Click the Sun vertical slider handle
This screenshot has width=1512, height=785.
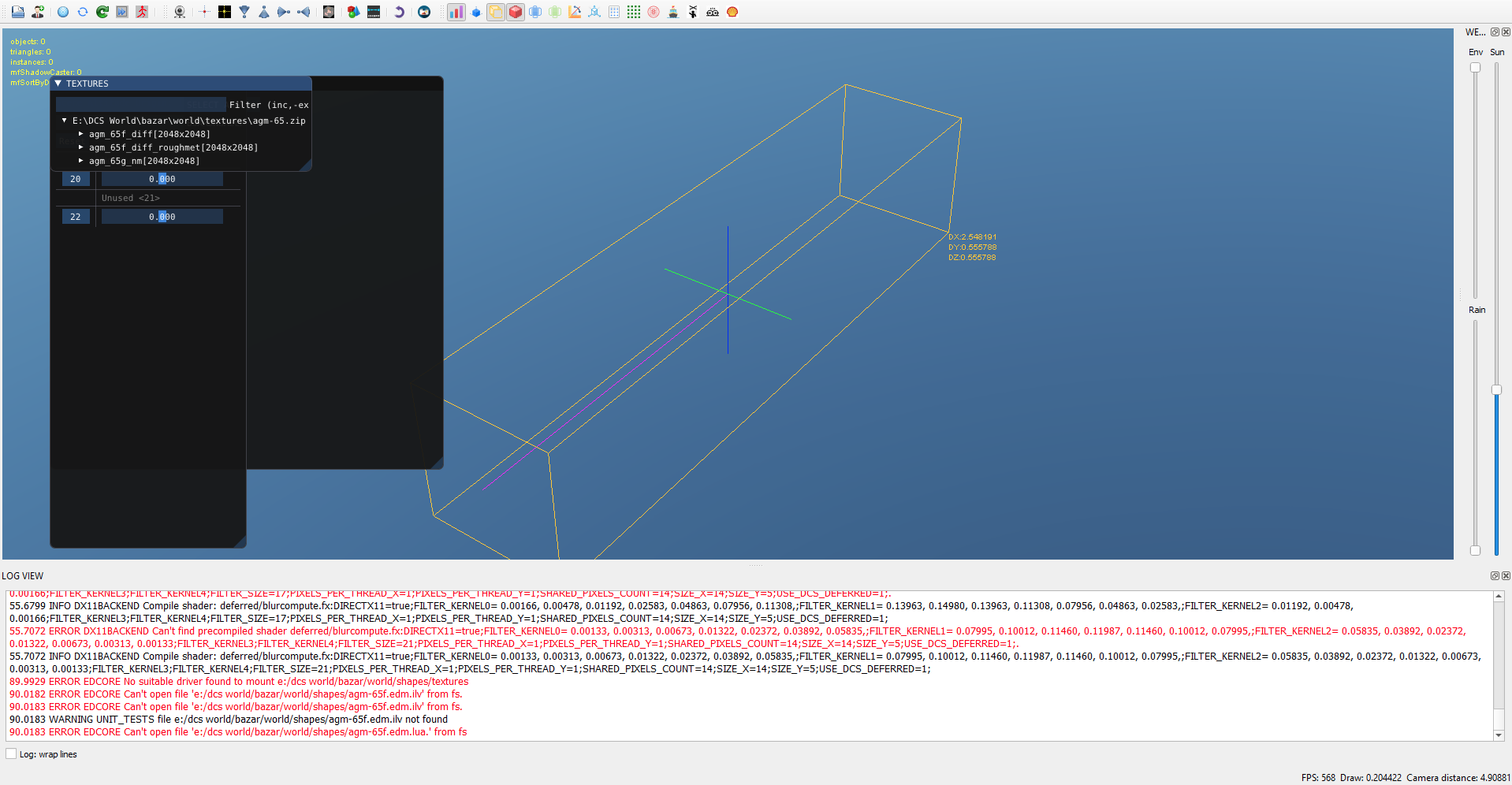coord(1496,390)
